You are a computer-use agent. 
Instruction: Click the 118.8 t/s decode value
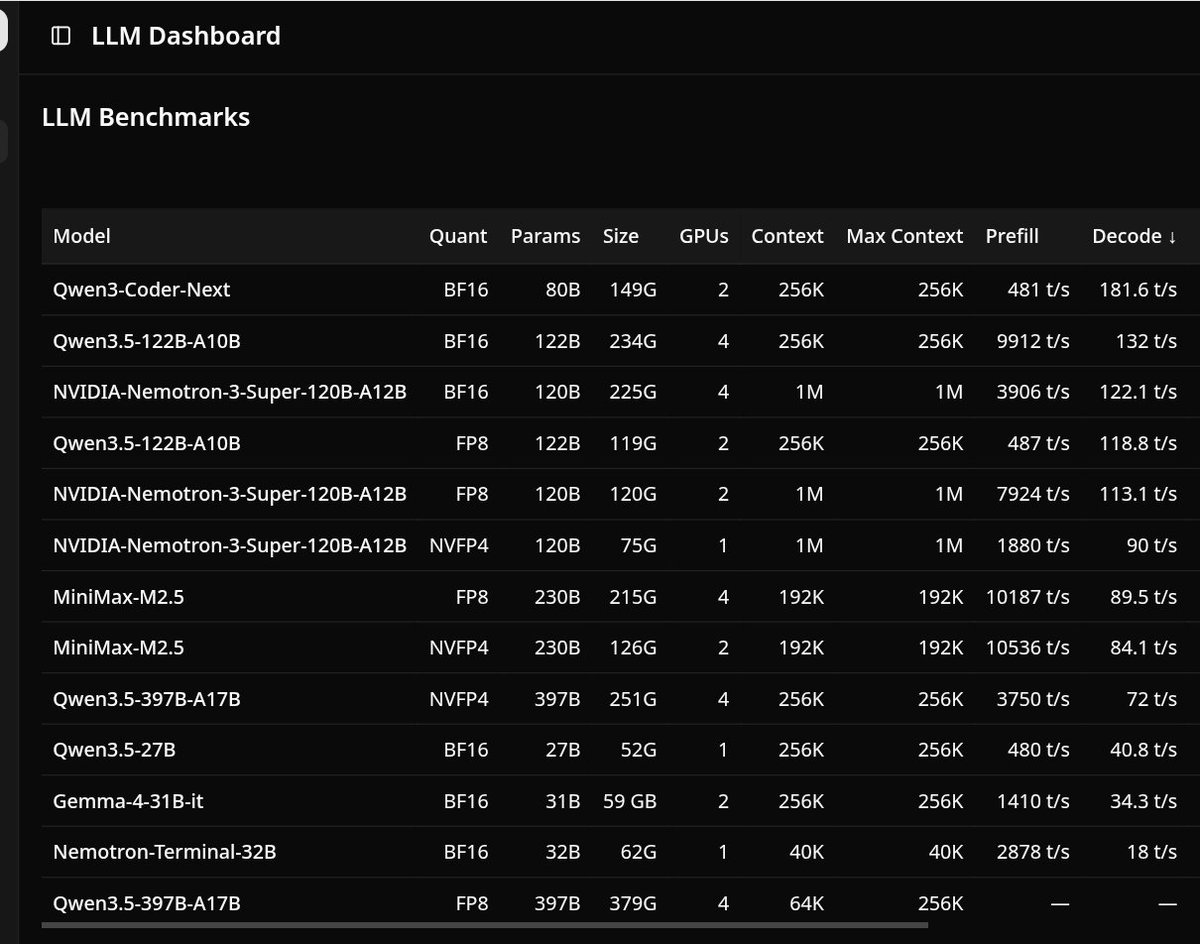click(1138, 443)
